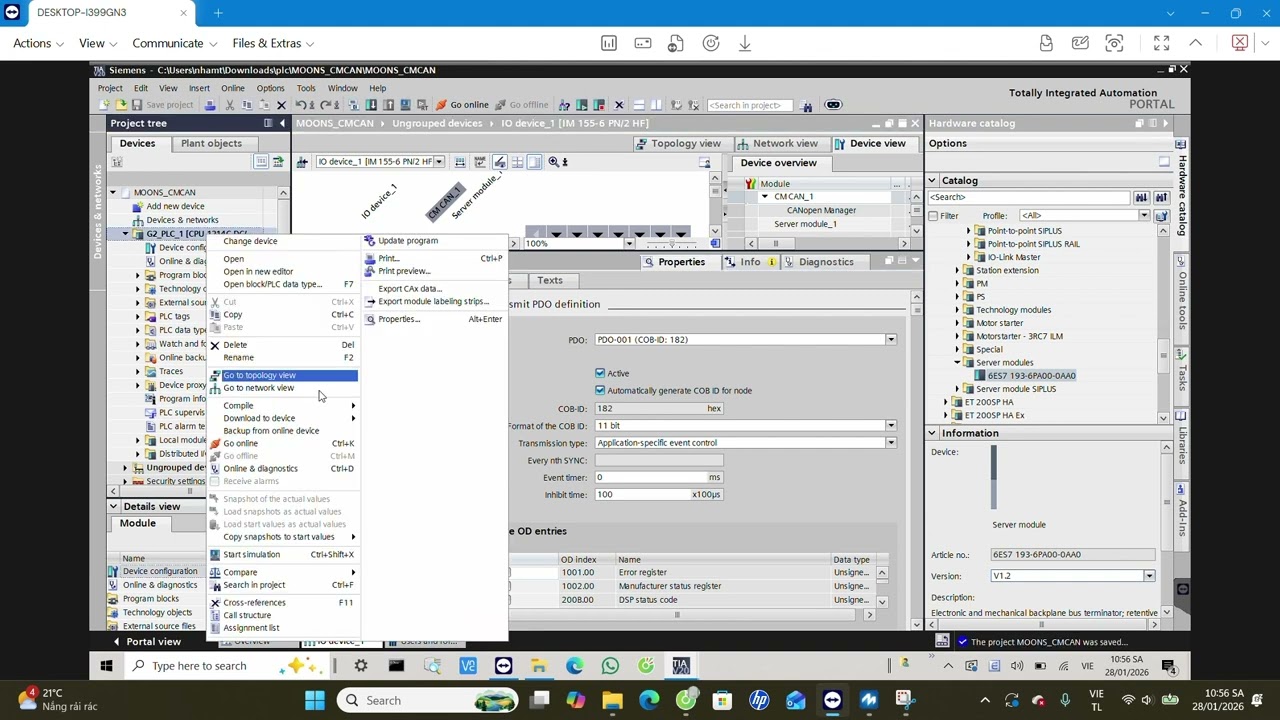The width and height of the screenshot is (1280, 720).
Task: Collapse the Server modules catalog folder
Action: [957, 363]
